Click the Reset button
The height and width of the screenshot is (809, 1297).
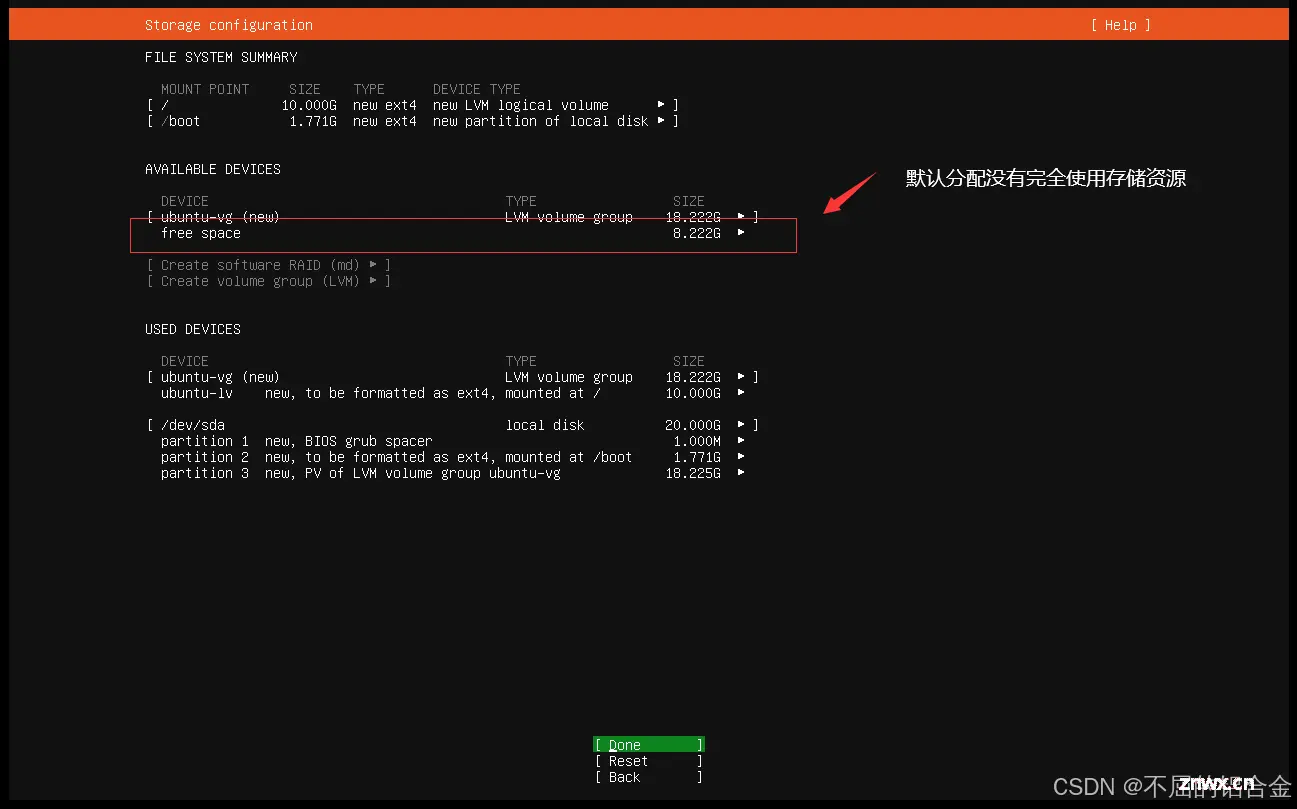[649, 761]
